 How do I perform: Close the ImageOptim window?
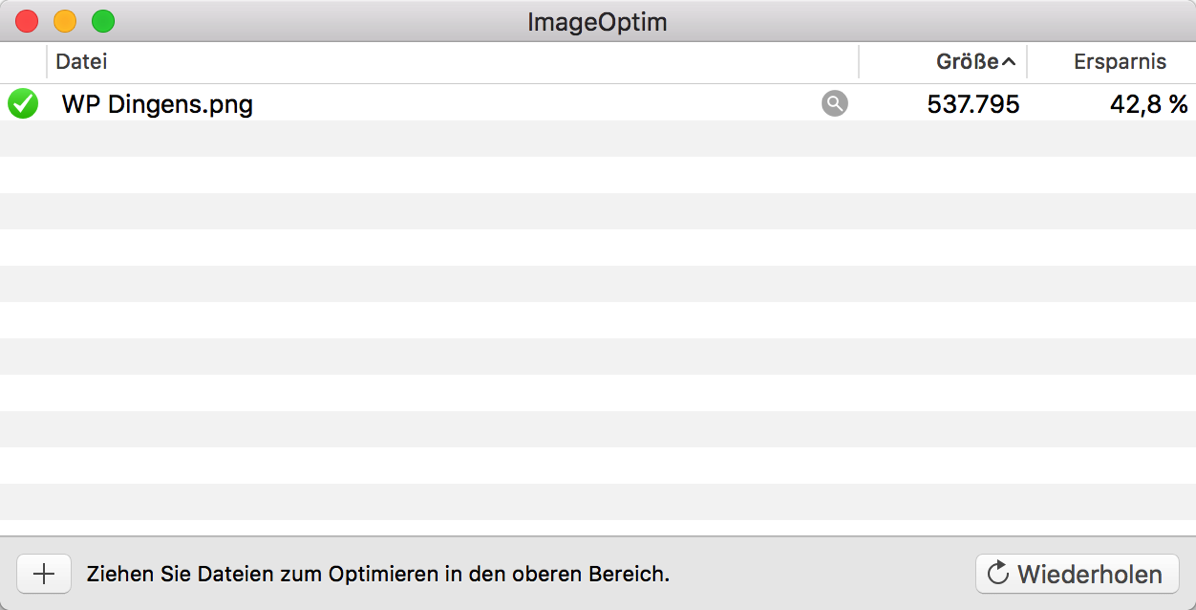[x=27, y=21]
